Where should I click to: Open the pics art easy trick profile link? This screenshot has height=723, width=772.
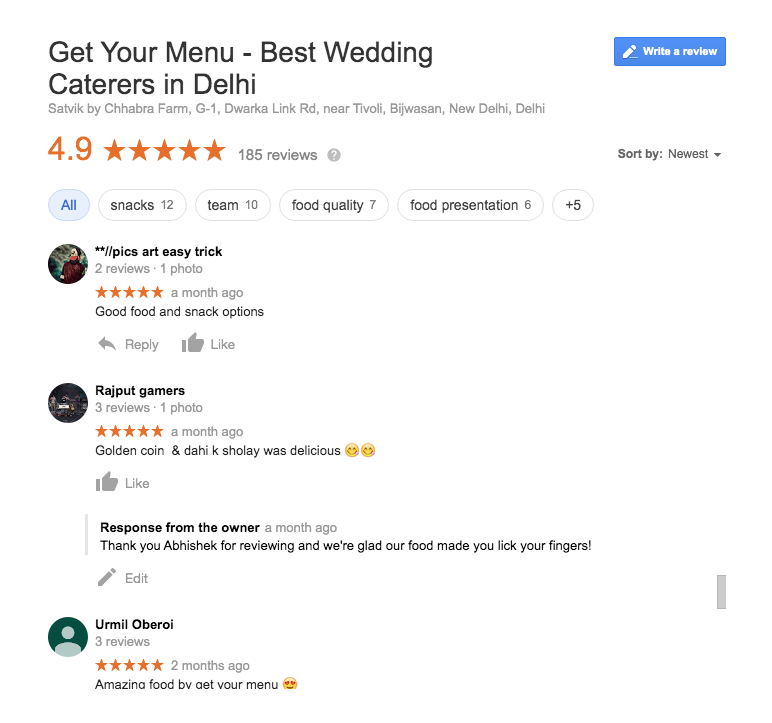(x=159, y=252)
